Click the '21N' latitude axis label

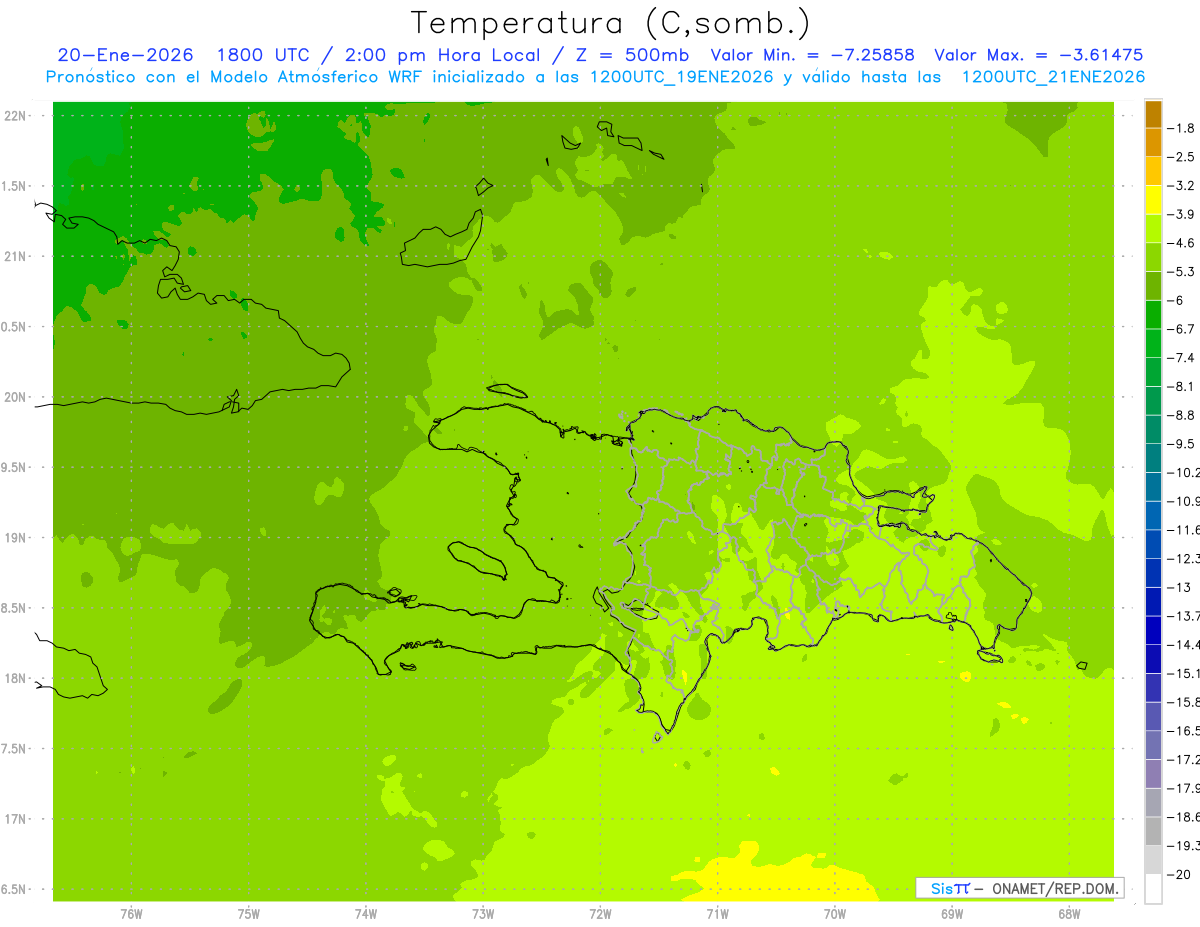tap(16, 256)
